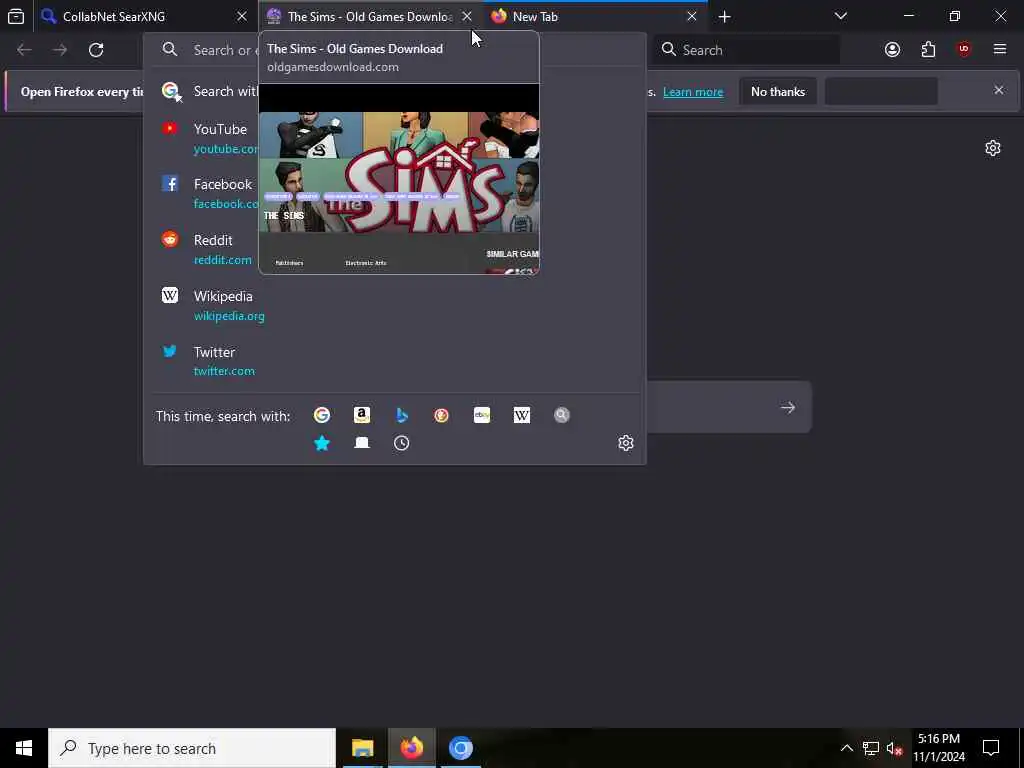The image size is (1024, 768).
Task: Open Firefox application hamburger menu
Action: (1000, 50)
